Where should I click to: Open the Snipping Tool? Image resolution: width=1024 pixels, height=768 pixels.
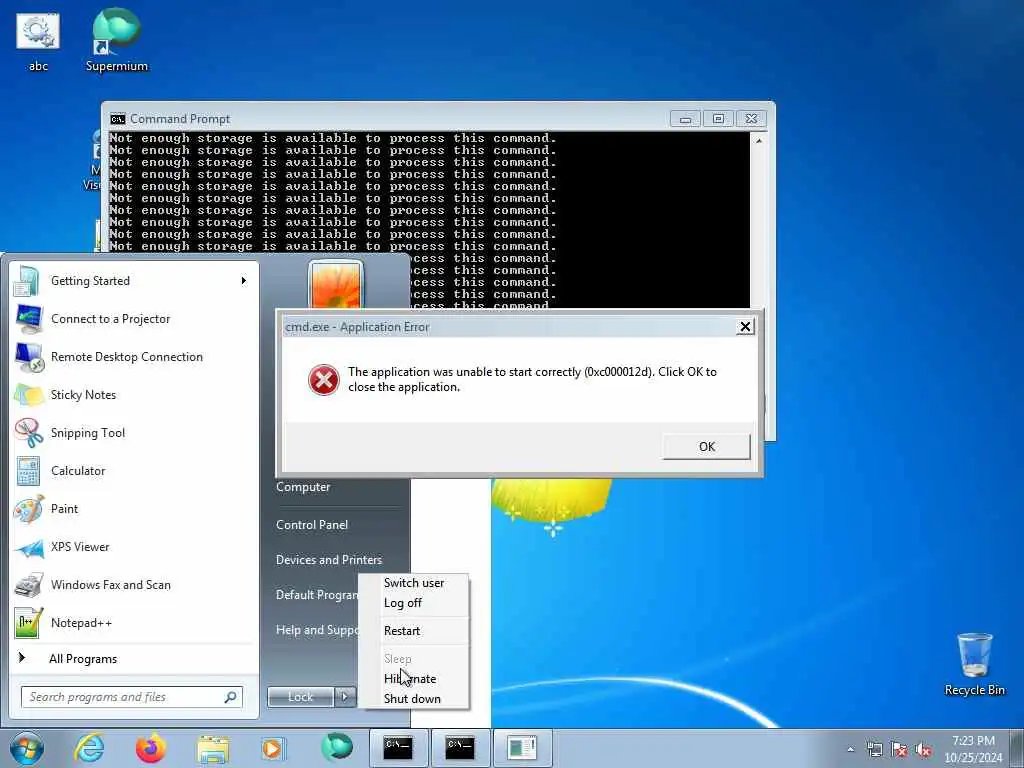click(x=135, y=432)
